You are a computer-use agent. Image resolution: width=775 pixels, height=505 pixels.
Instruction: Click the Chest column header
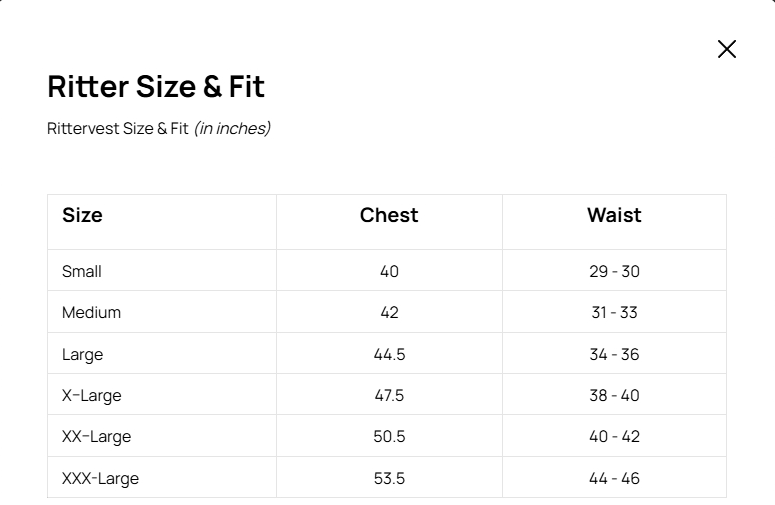click(389, 215)
